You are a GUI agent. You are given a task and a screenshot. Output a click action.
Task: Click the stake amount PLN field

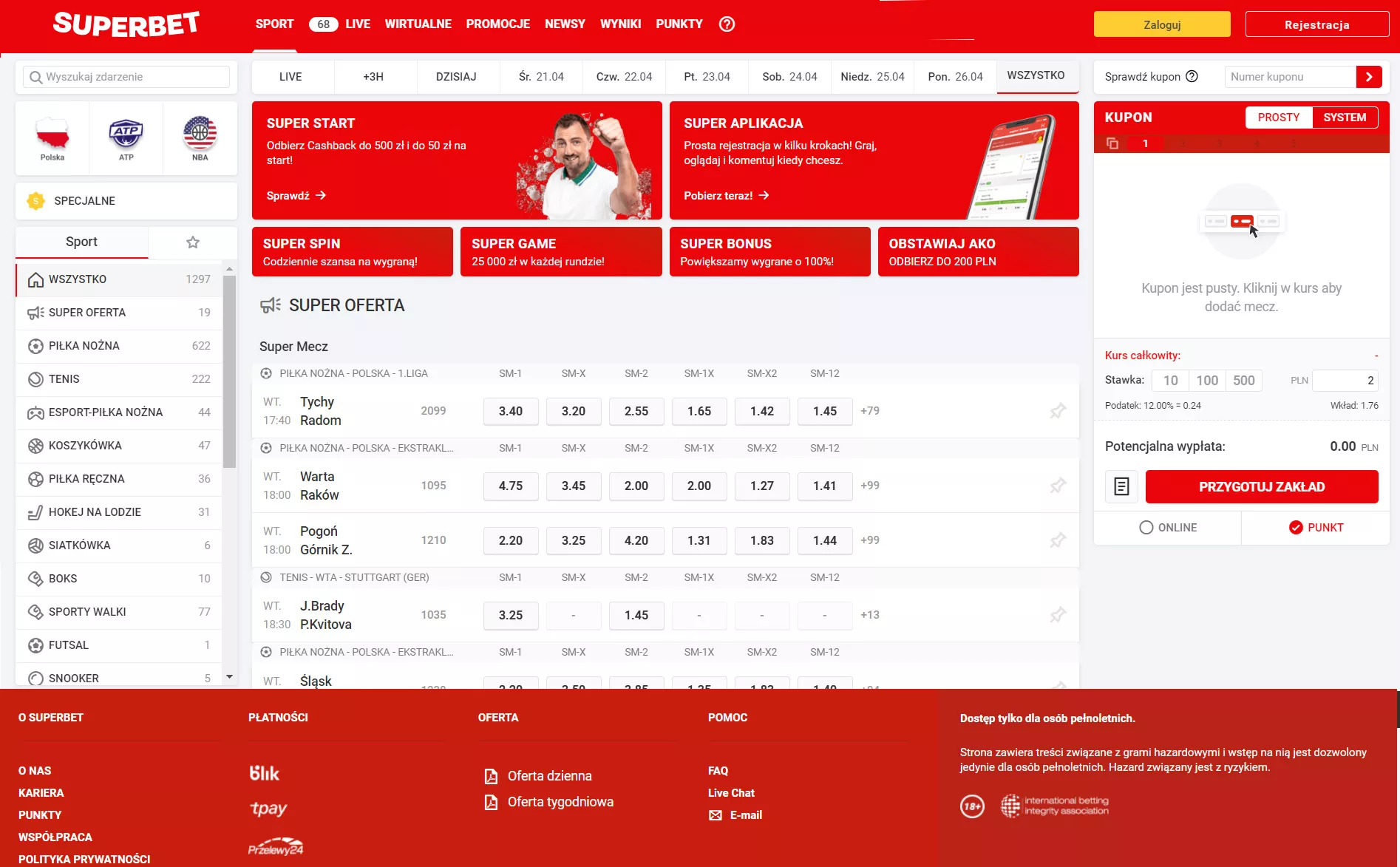click(x=1345, y=381)
